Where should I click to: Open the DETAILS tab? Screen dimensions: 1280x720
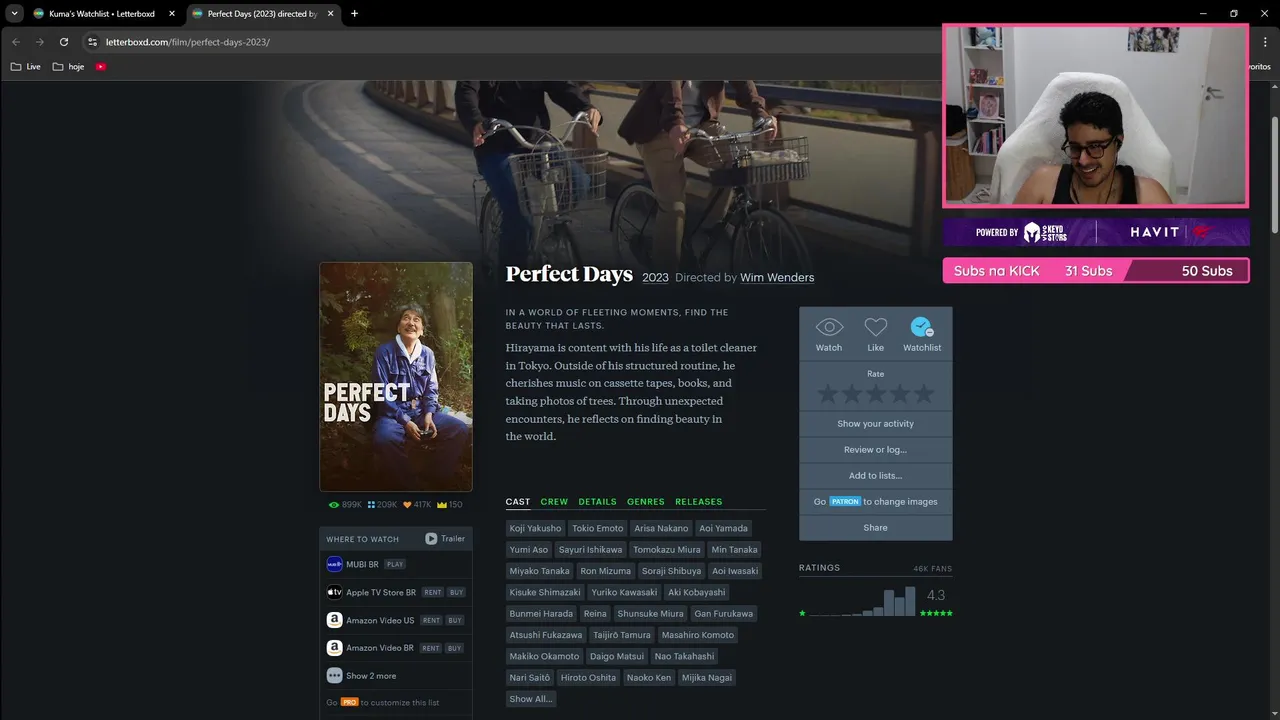[597, 502]
